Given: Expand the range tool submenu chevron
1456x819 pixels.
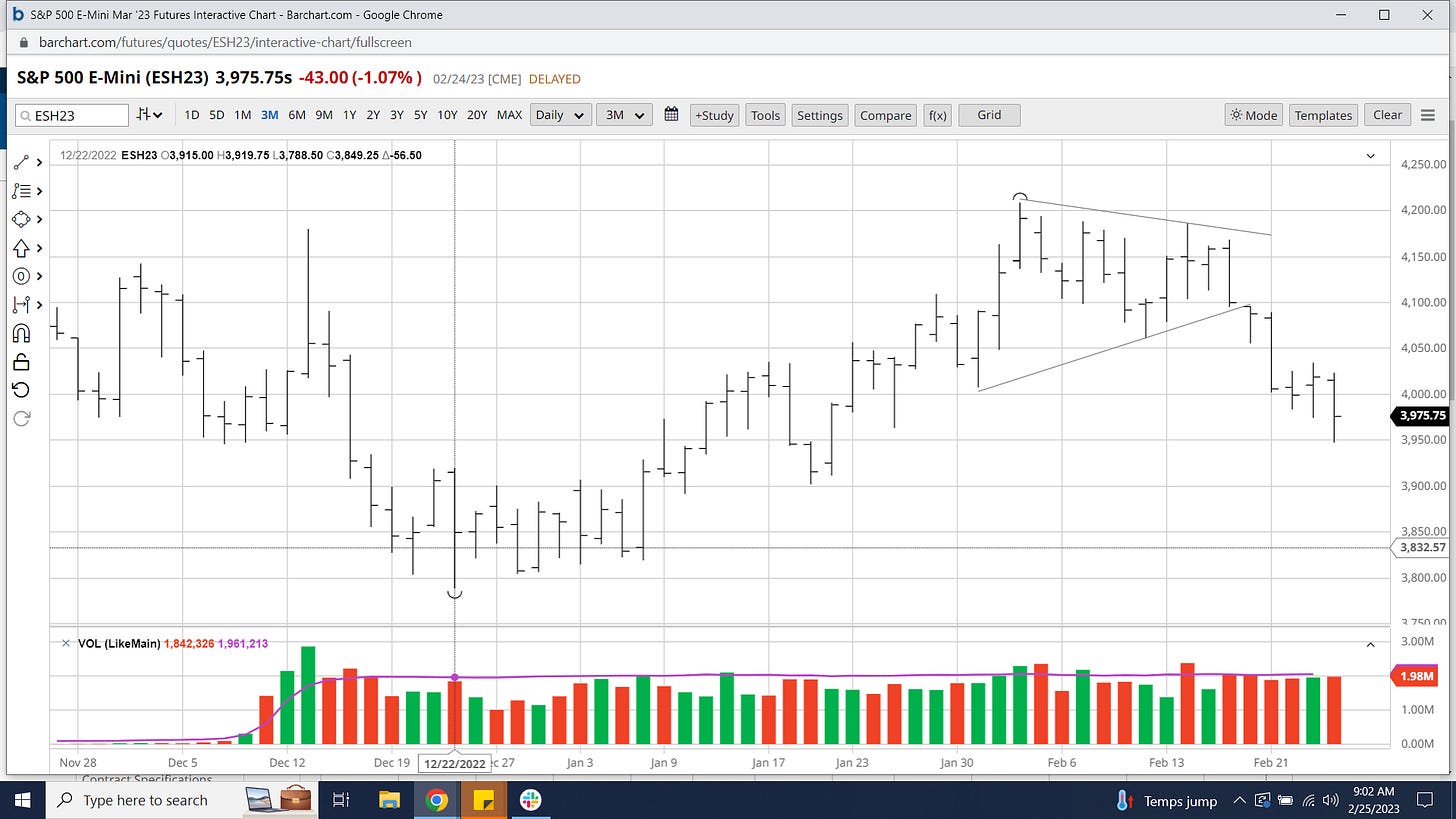Looking at the screenshot, I should pyautogui.click(x=39, y=304).
